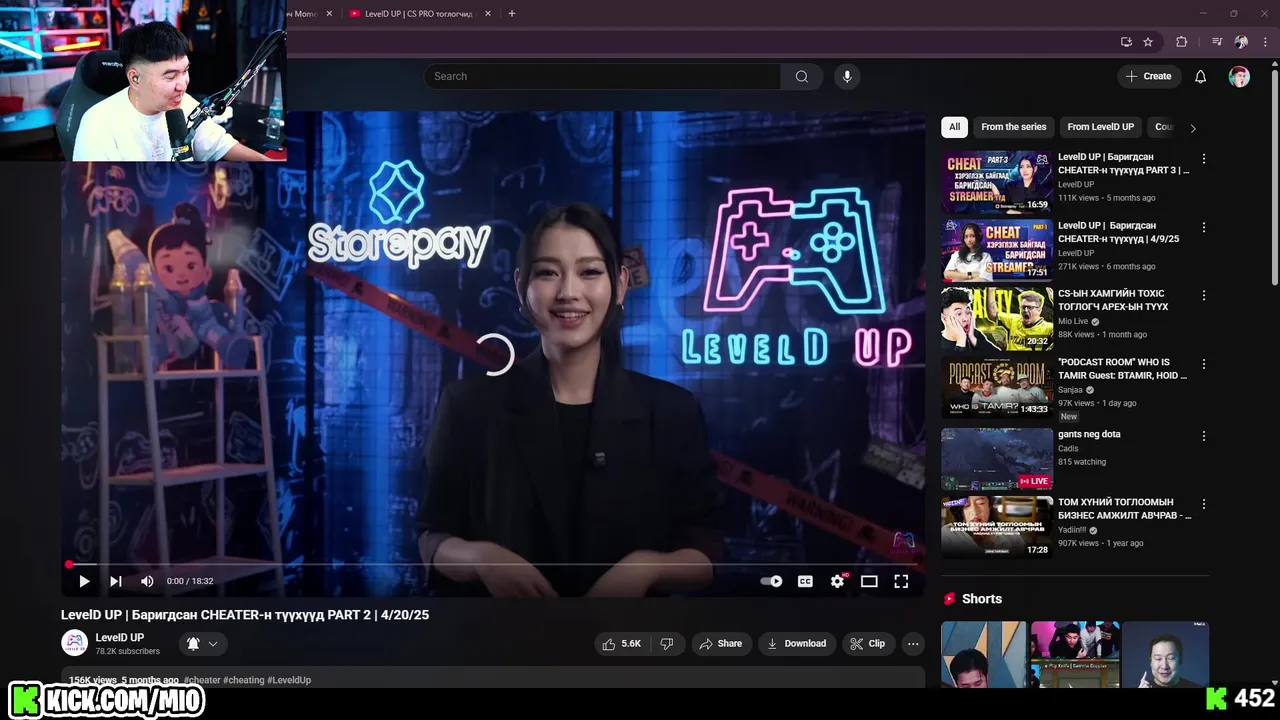The width and height of the screenshot is (1280, 720).
Task: Open notification bell dropdown for LevelD UP
Action: point(202,644)
